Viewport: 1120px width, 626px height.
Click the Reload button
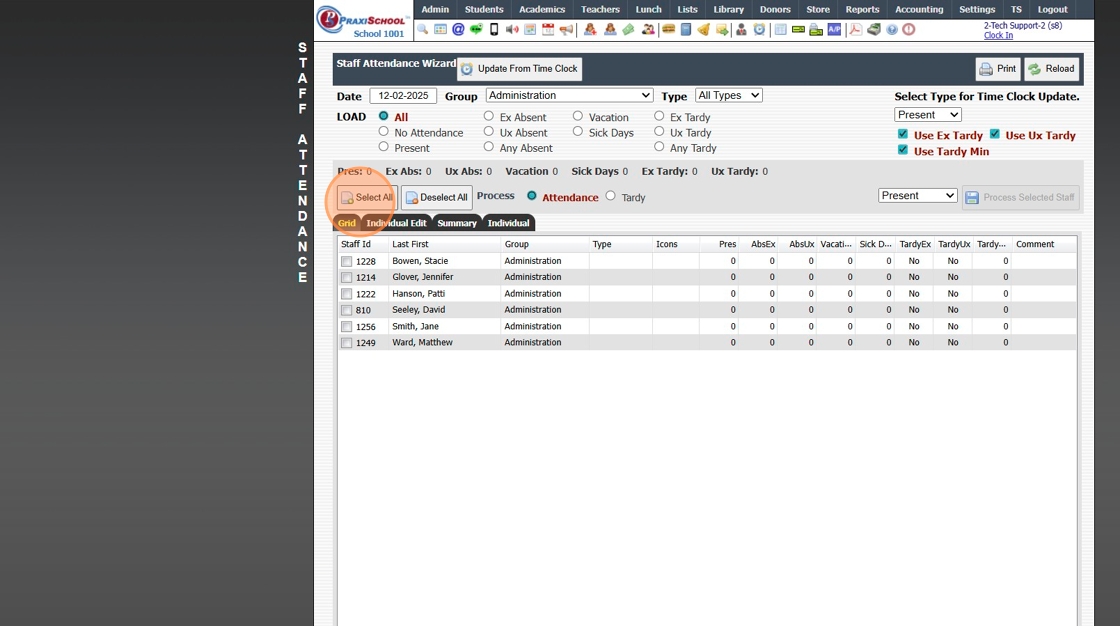tap(1051, 69)
